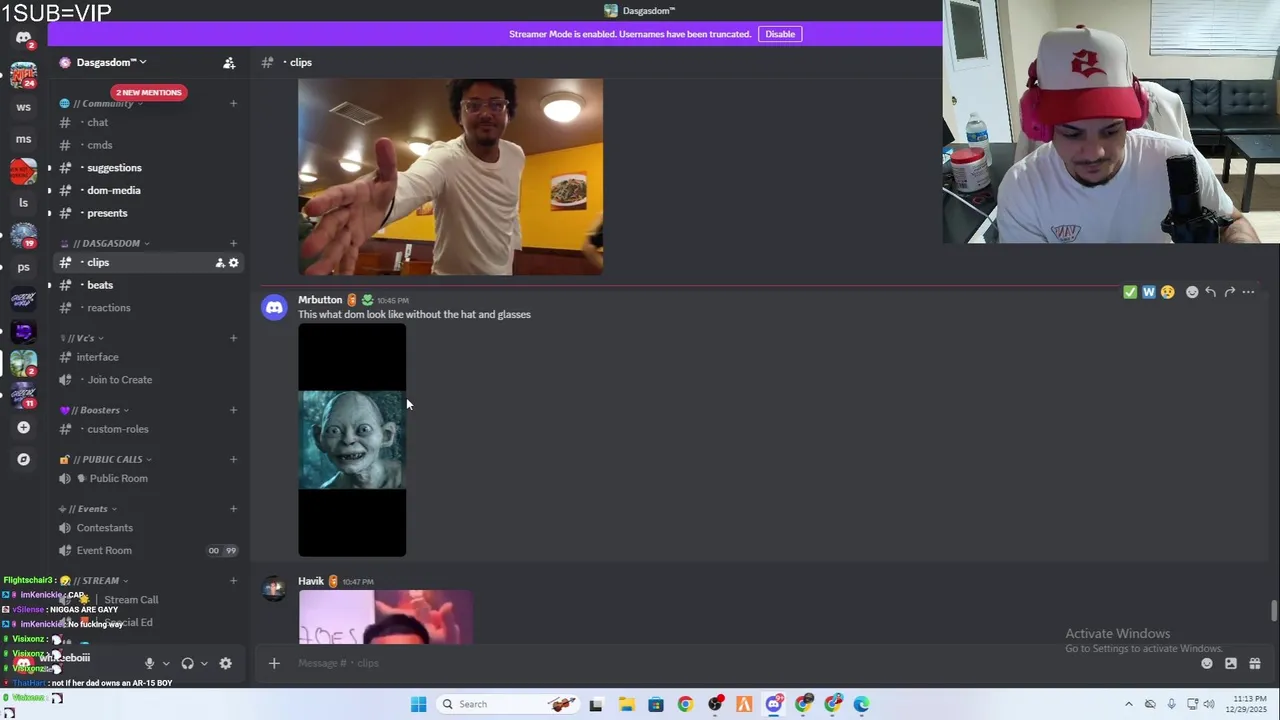Screen dimensions: 1280x720
Task: Open File Explorer from taskbar
Action: tap(626, 704)
